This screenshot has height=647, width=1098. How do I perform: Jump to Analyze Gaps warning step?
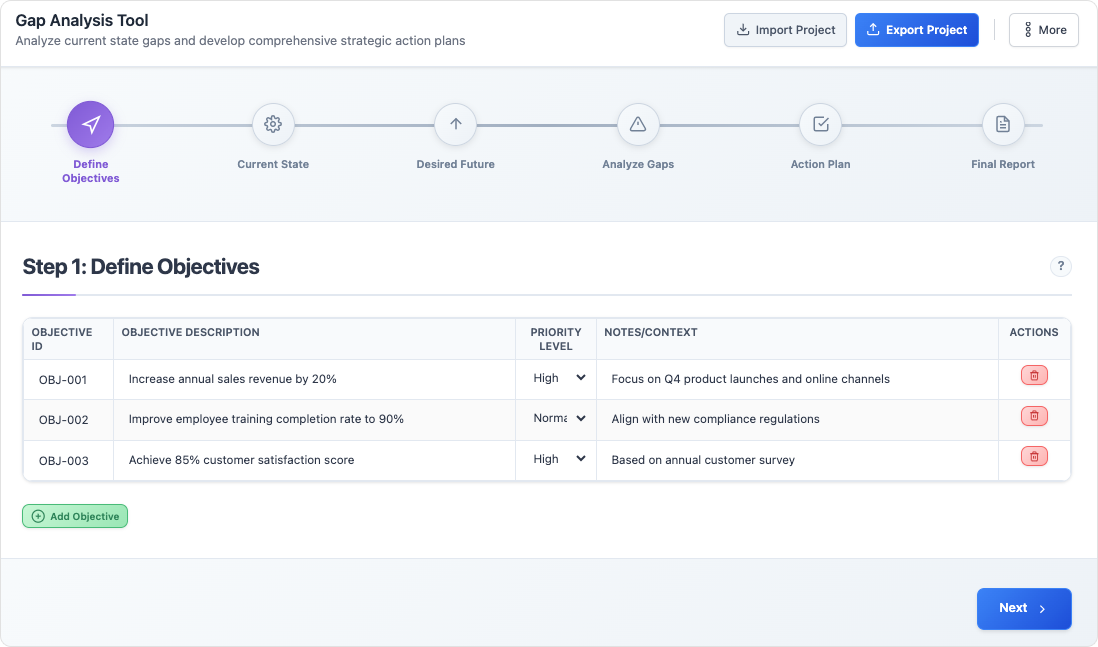pos(638,125)
